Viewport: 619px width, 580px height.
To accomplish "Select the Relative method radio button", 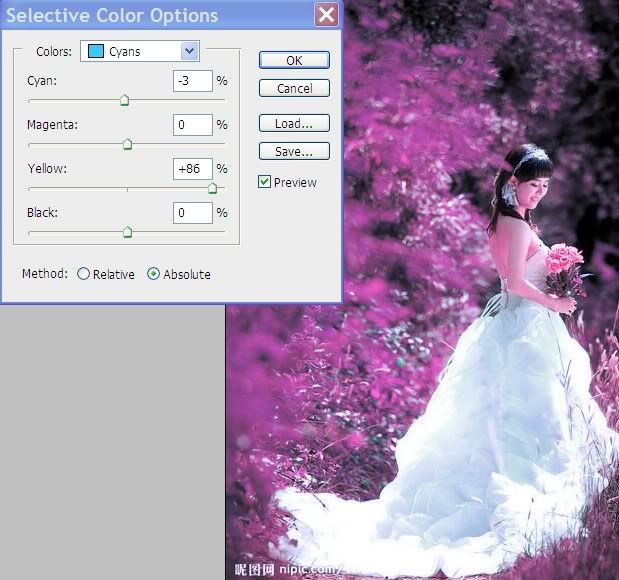I will (83, 274).
